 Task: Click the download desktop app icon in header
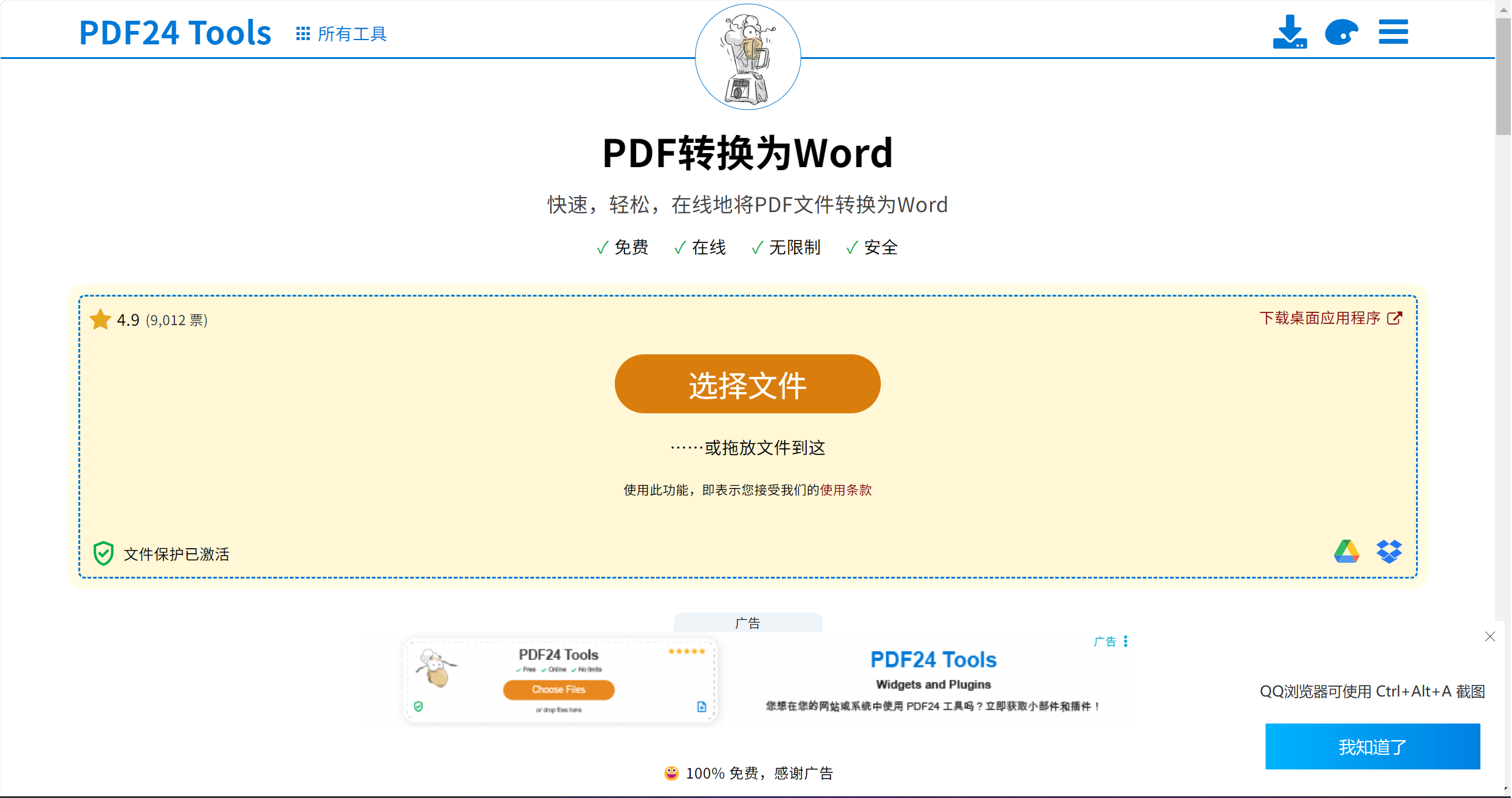click(1289, 32)
